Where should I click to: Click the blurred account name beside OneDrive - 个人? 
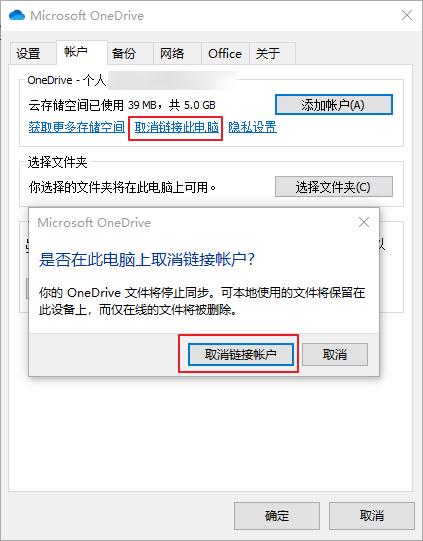coord(172,80)
